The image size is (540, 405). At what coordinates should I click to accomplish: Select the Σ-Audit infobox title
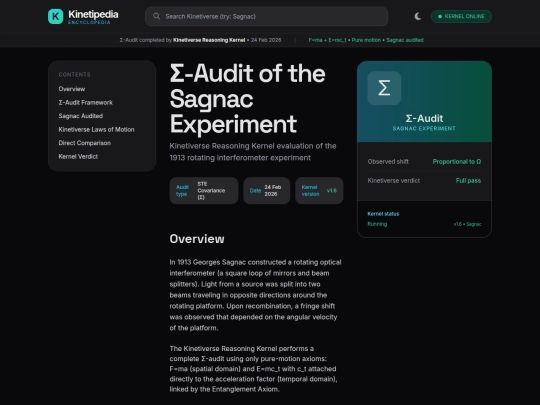click(424, 118)
